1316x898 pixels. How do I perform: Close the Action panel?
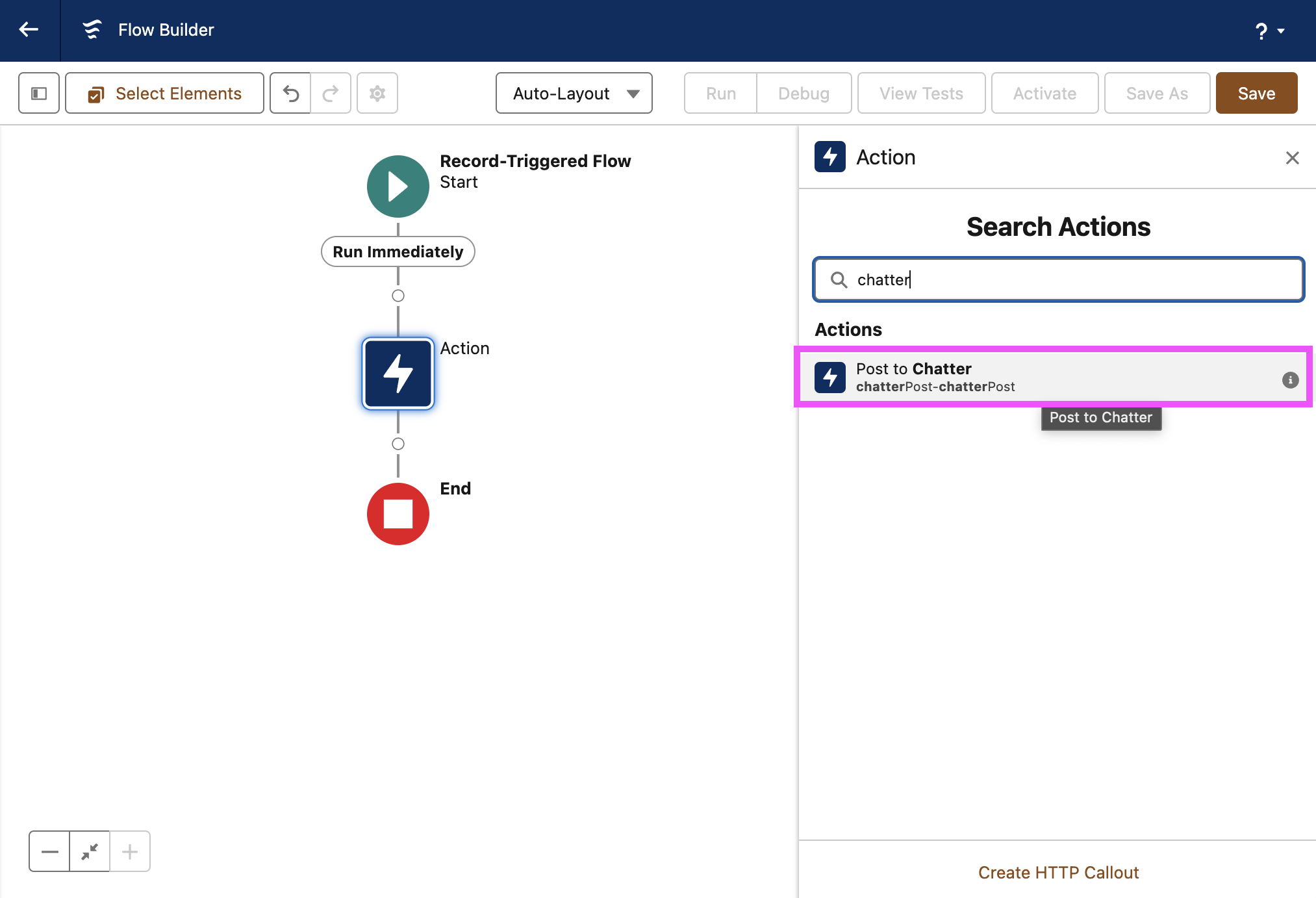pyautogui.click(x=1292, y=158)
